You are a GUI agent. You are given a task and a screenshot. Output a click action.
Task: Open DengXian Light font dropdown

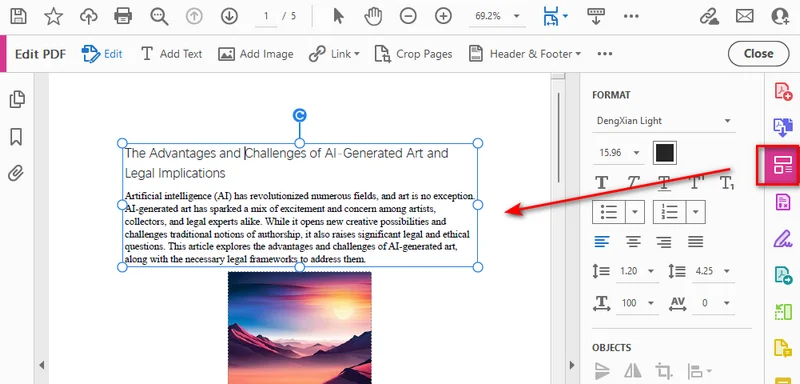coord(664,121)
